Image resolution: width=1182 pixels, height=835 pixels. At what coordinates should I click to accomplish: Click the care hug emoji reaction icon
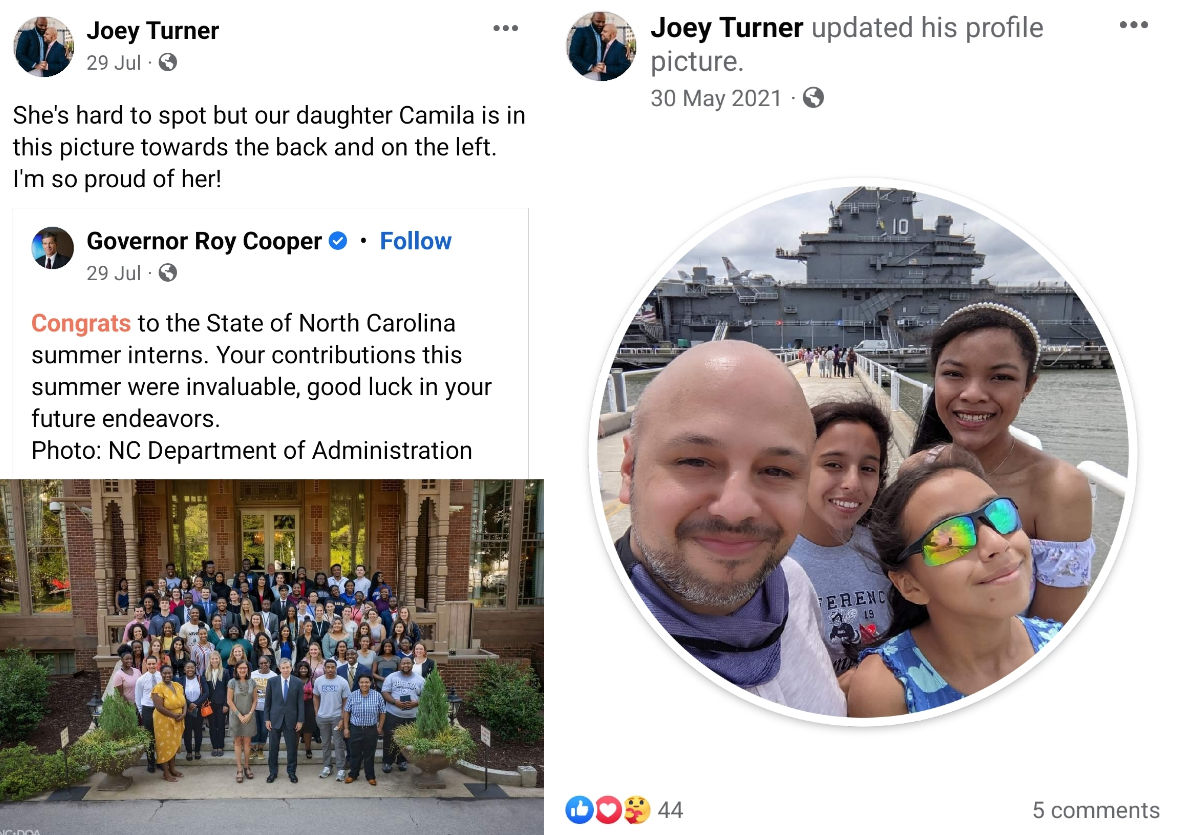click(x=637, y=810)
